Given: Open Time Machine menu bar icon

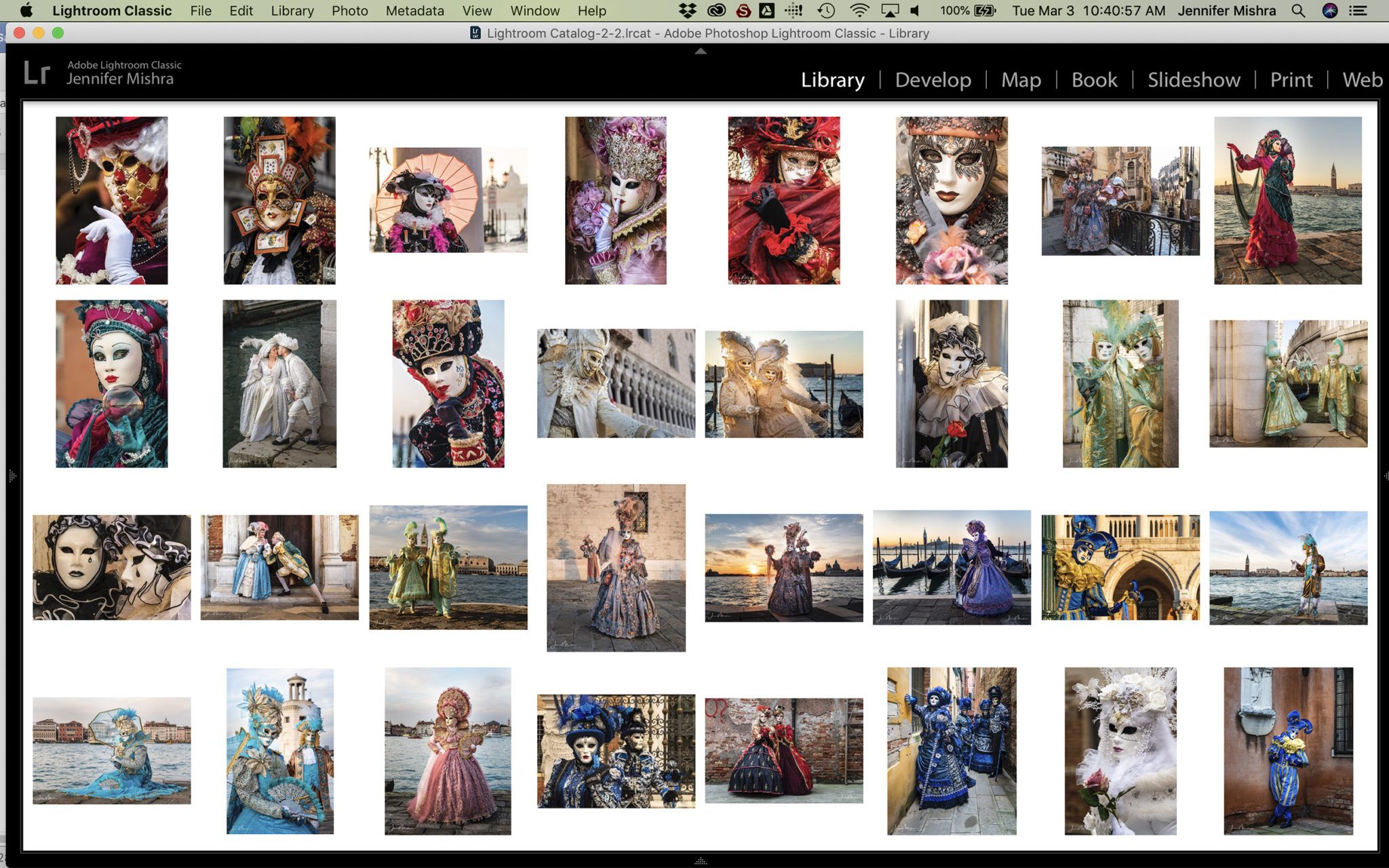Looking at the screenshot, I should 825,10.
